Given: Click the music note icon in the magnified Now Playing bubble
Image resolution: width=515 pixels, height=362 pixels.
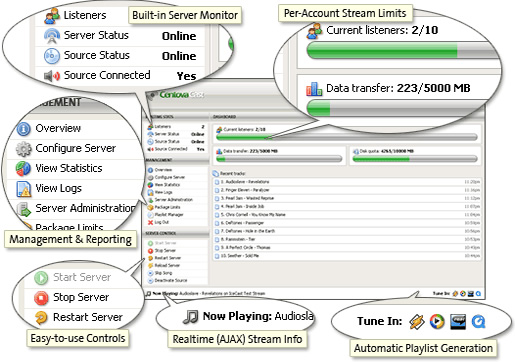Looking at the screenshot, I should (x=191, y=317).
